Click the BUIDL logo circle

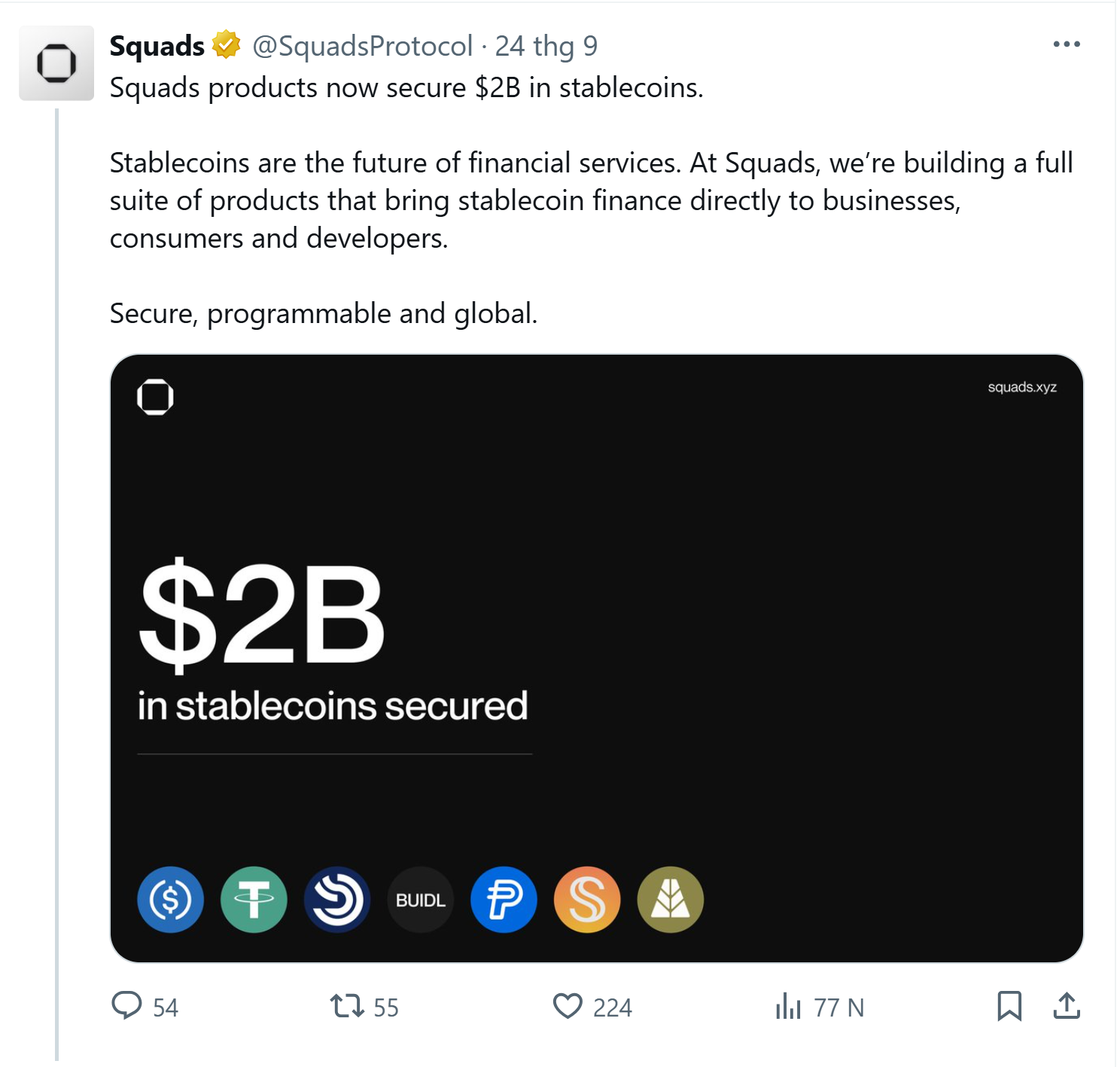[420, 899]
